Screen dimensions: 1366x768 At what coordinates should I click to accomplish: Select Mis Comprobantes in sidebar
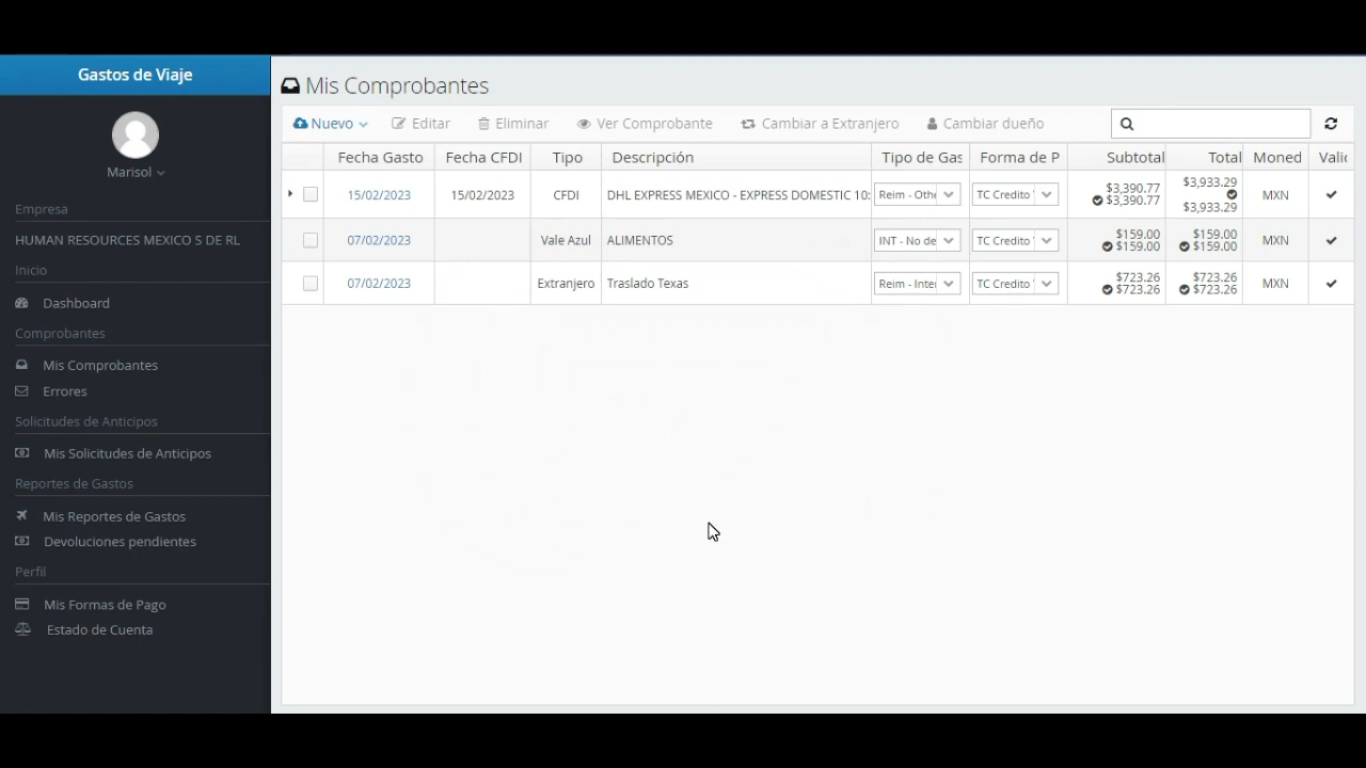[100, 365]
